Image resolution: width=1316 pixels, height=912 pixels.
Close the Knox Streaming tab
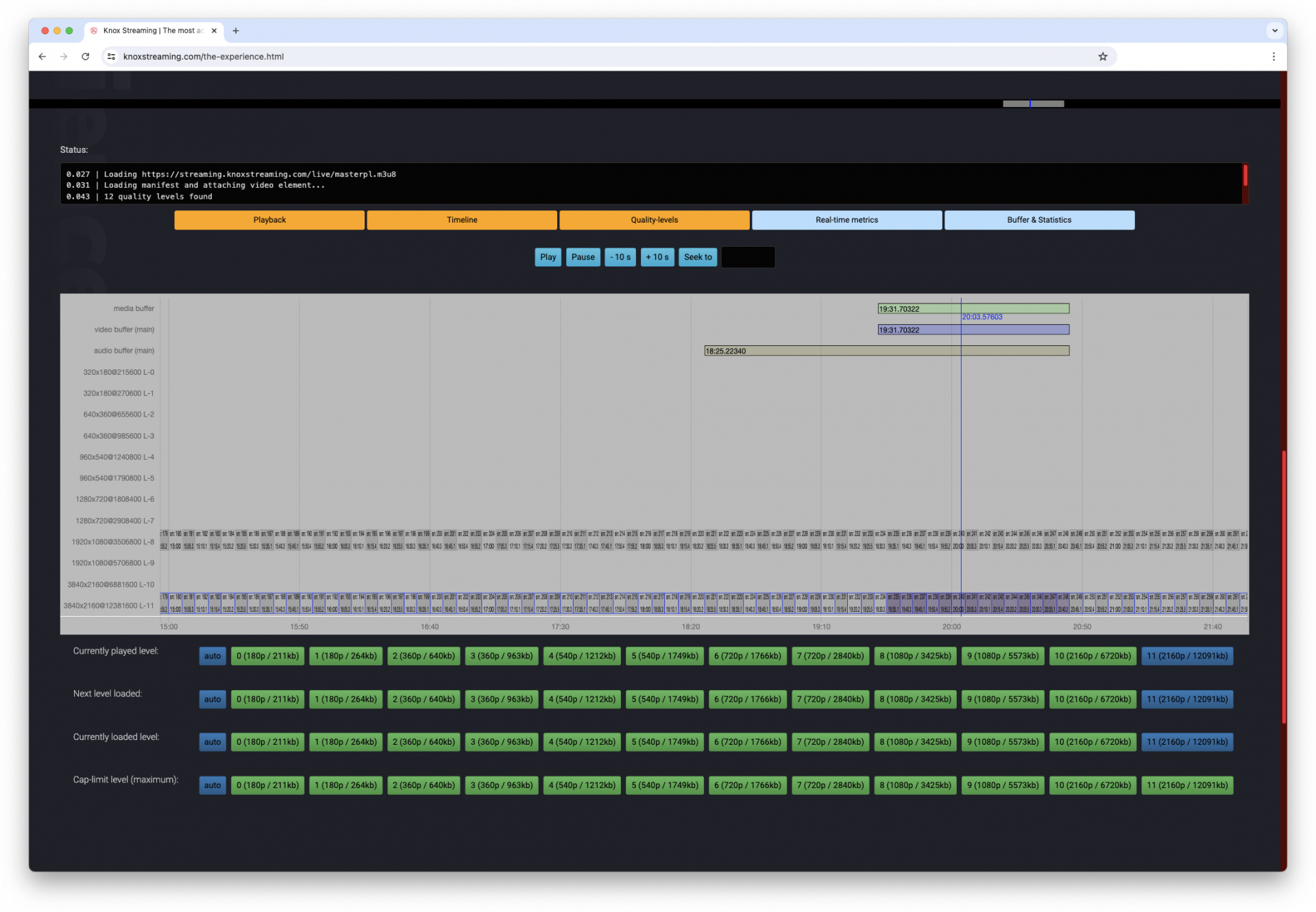[214, 31]
